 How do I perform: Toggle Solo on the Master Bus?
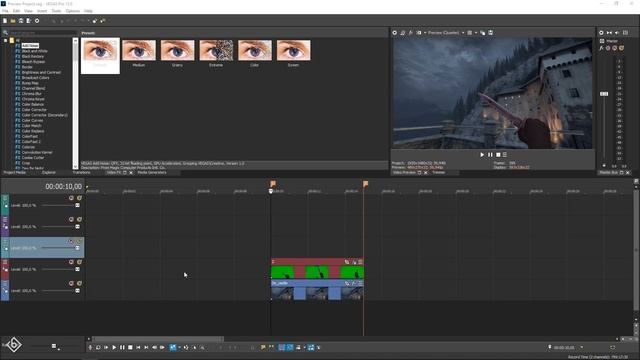621,48
